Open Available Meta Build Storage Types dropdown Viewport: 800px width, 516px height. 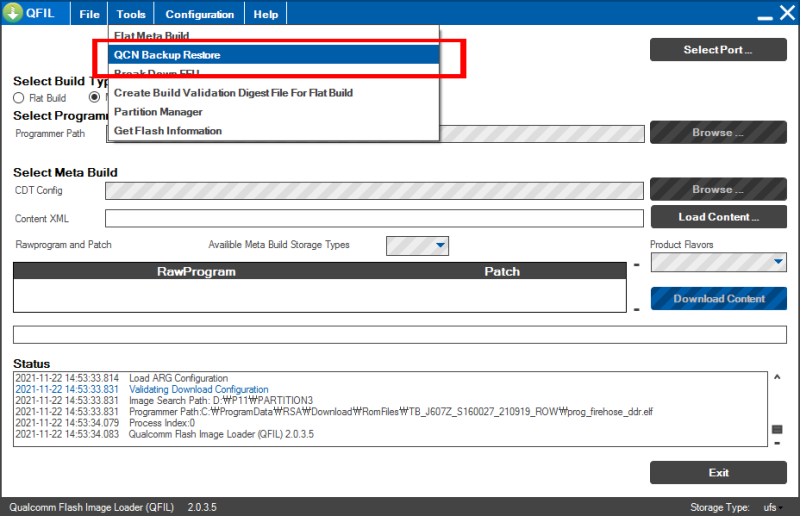(417, 245)
